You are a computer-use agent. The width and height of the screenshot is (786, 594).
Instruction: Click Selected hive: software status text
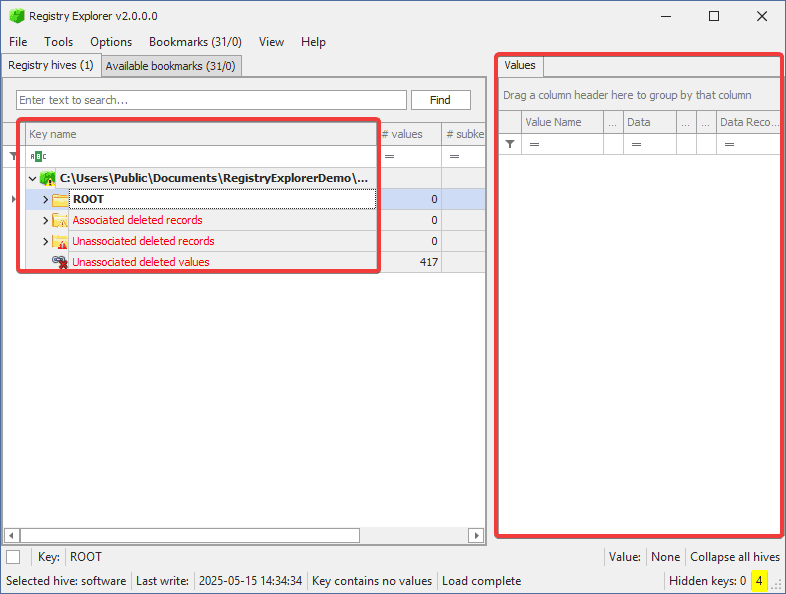click(x=66, y=581)
